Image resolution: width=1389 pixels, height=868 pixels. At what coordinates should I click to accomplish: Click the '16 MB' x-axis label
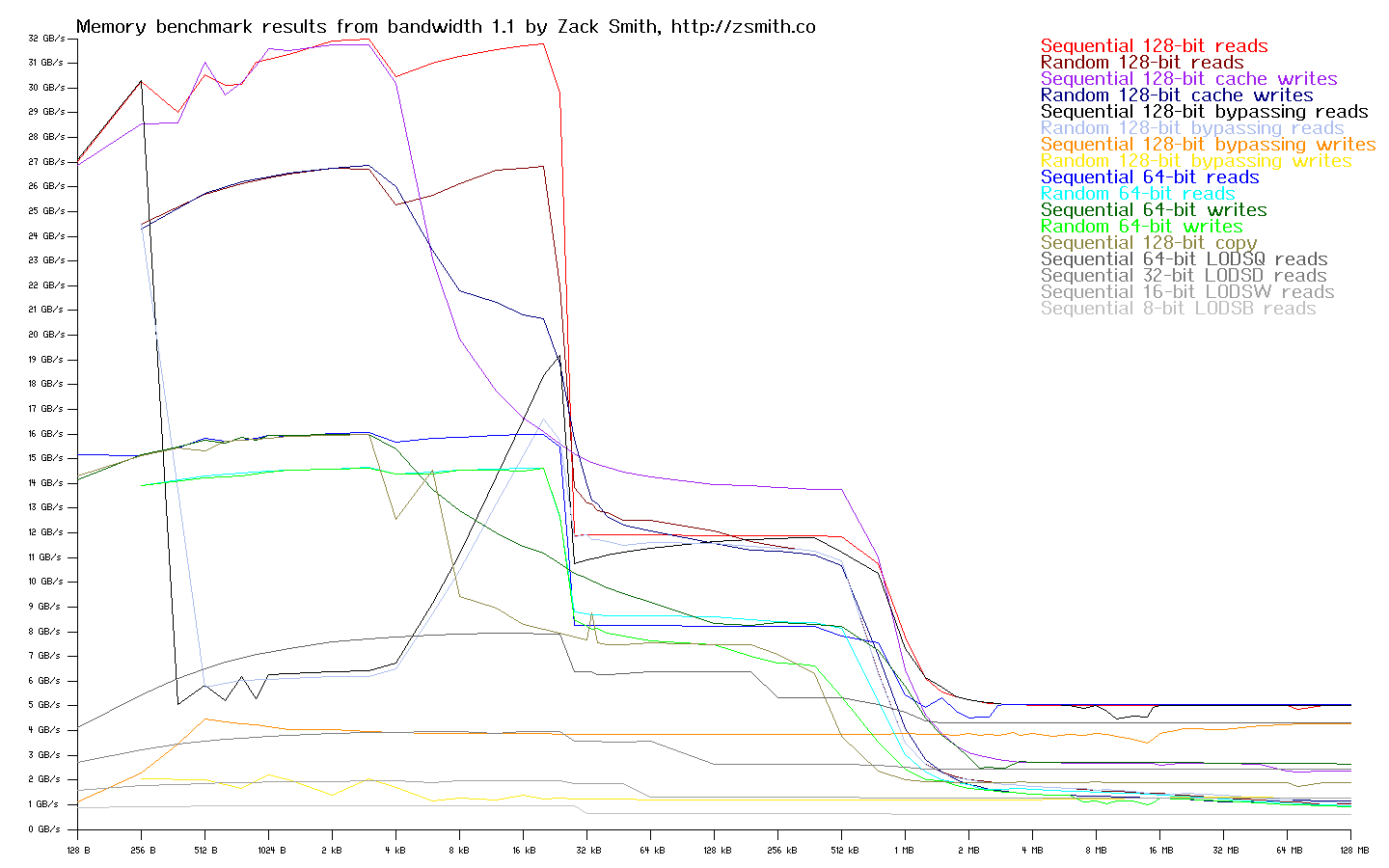click(1160, 851)
